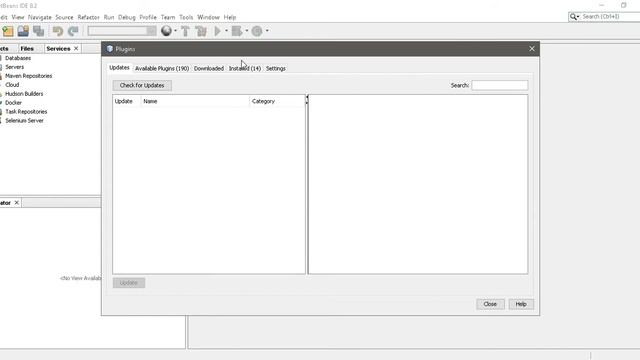
Task: Click the Run Project play icon
Action: point(218,31)
